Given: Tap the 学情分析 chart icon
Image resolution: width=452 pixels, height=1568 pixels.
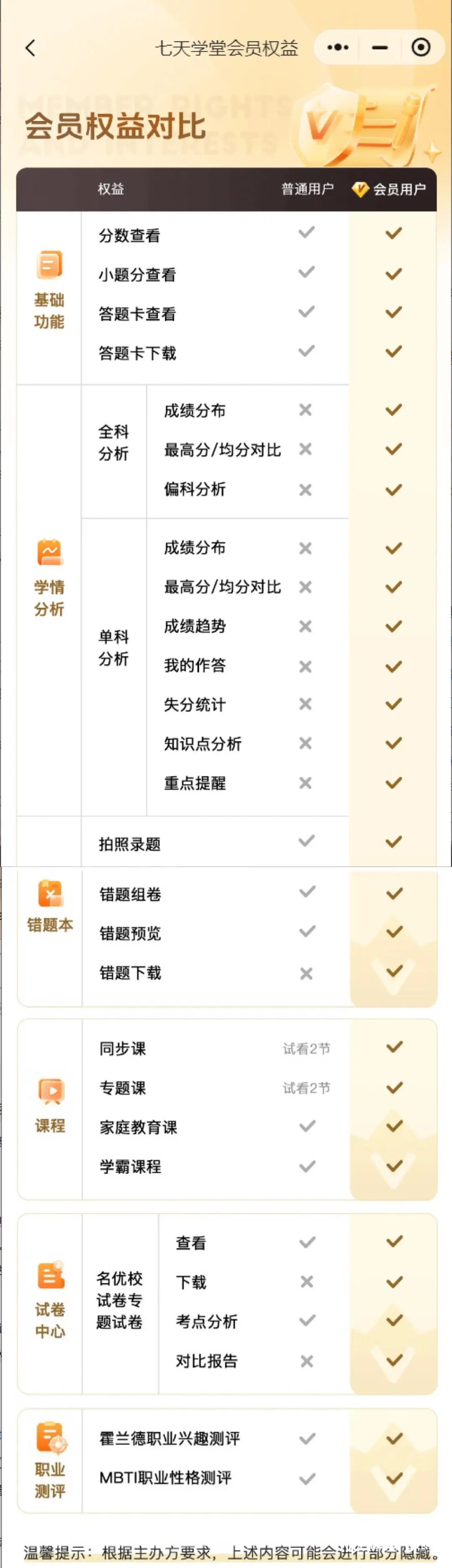Looking at the screenshot, I should click(x=49, y=552).
